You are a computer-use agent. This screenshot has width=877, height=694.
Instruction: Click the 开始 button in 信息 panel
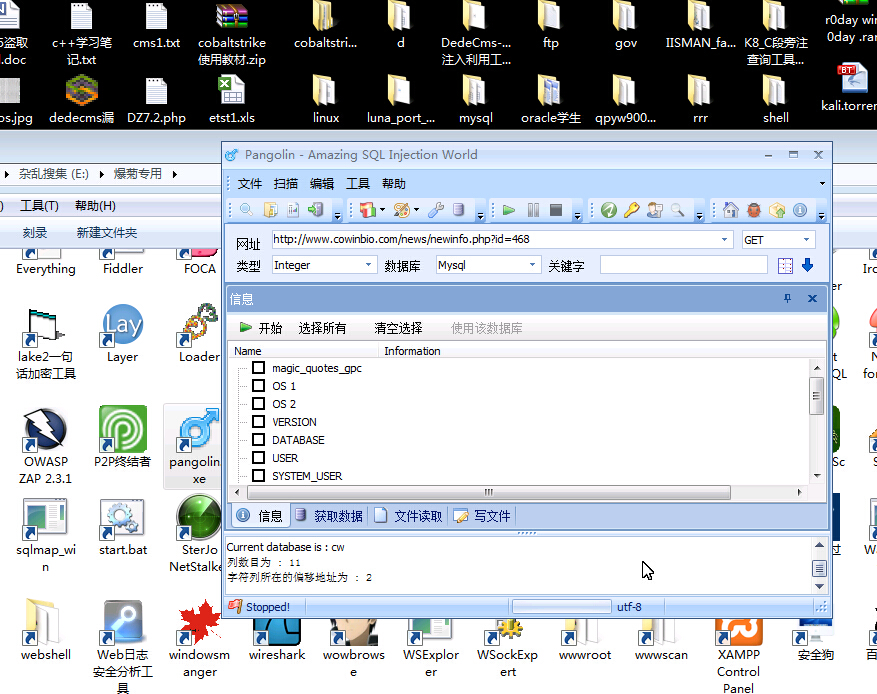click(x=261, y=328)
